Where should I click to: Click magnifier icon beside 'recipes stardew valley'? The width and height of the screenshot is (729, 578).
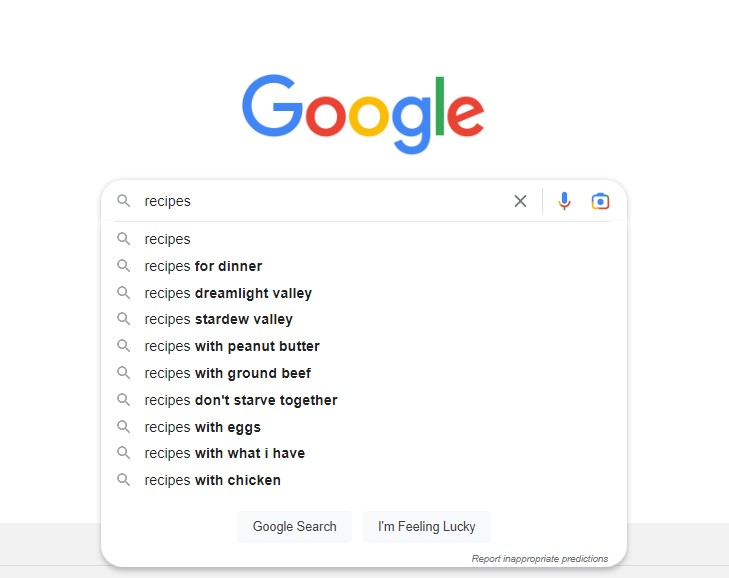pyautogui.click(x=124, y=319)
